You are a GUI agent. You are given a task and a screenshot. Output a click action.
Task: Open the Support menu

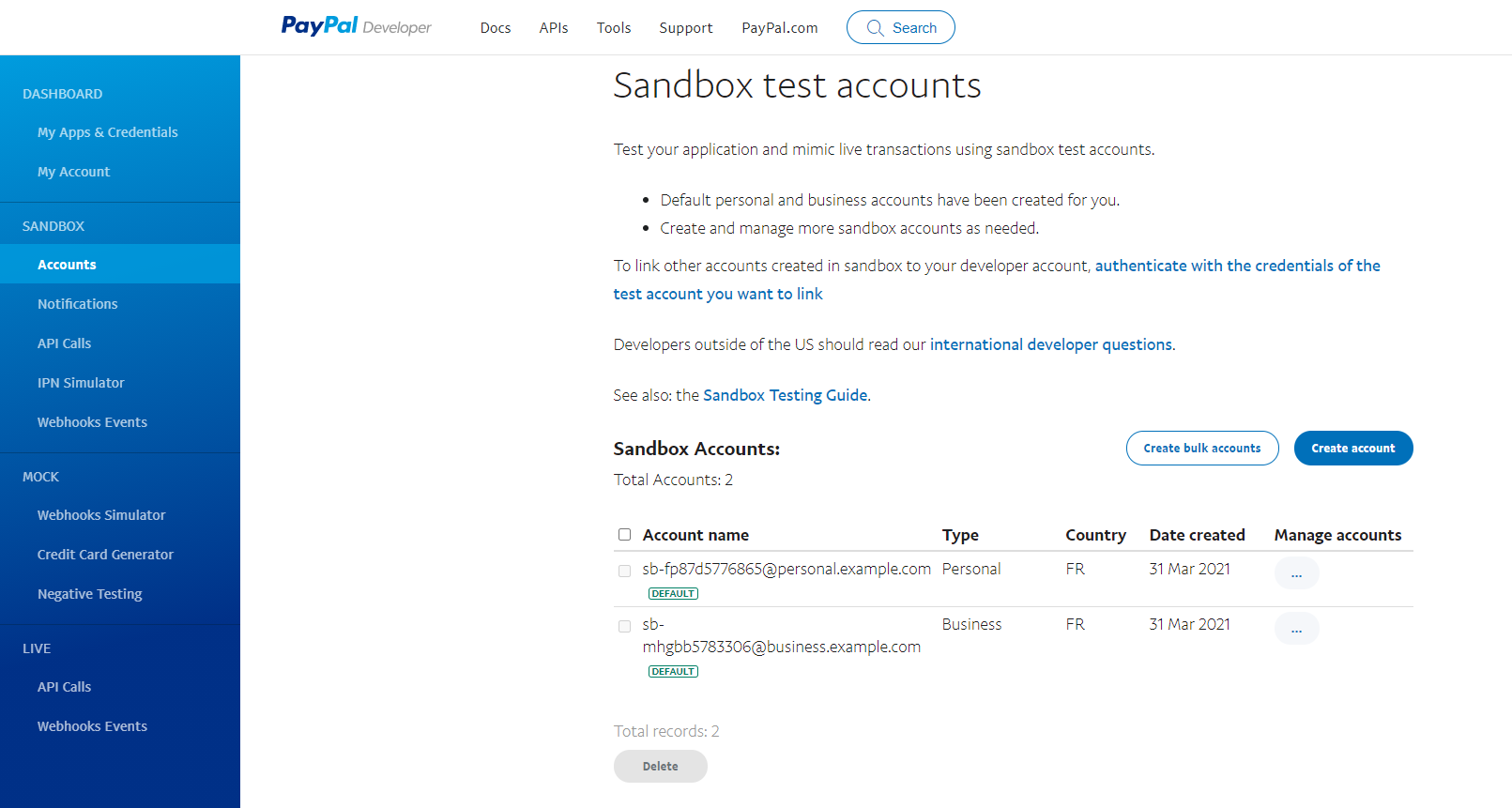pos(685,28)
